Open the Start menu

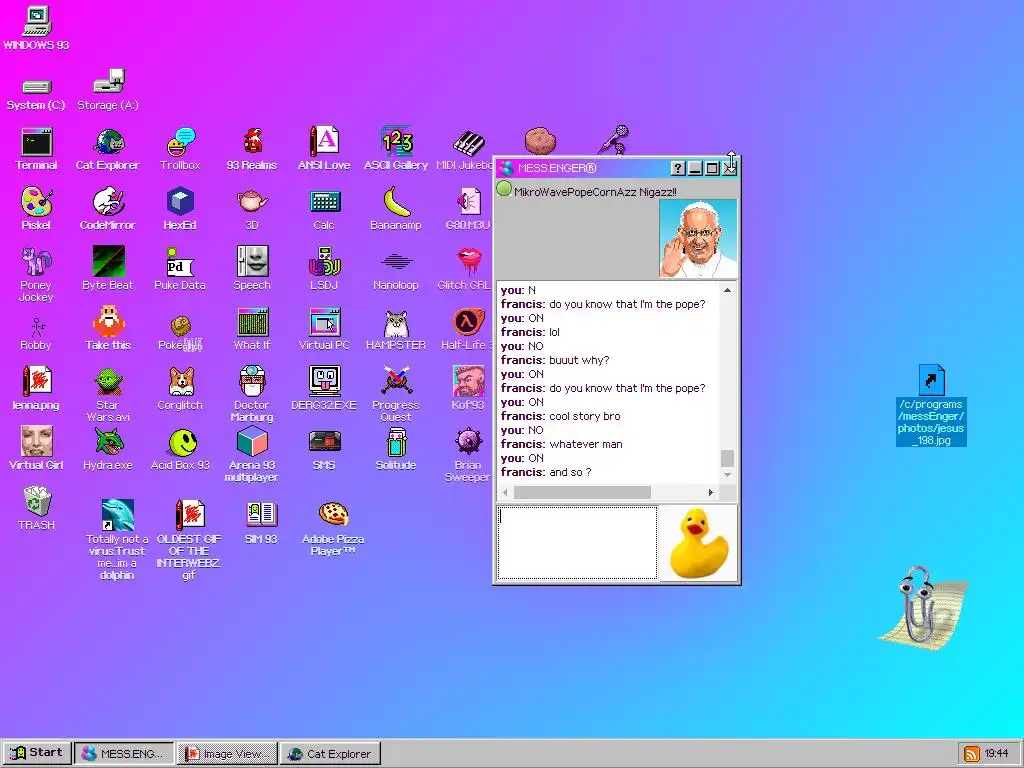tap(37, 753)
